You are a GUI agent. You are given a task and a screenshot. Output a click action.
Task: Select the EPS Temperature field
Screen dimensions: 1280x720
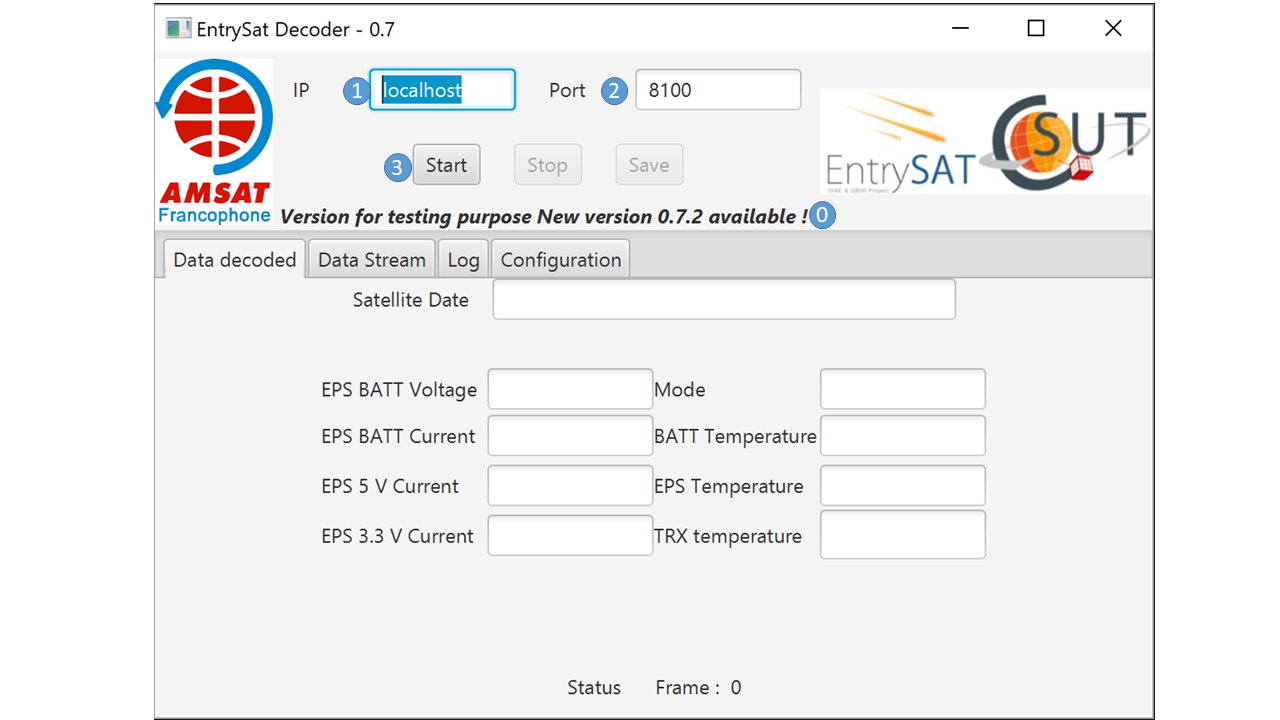(903, 486)
